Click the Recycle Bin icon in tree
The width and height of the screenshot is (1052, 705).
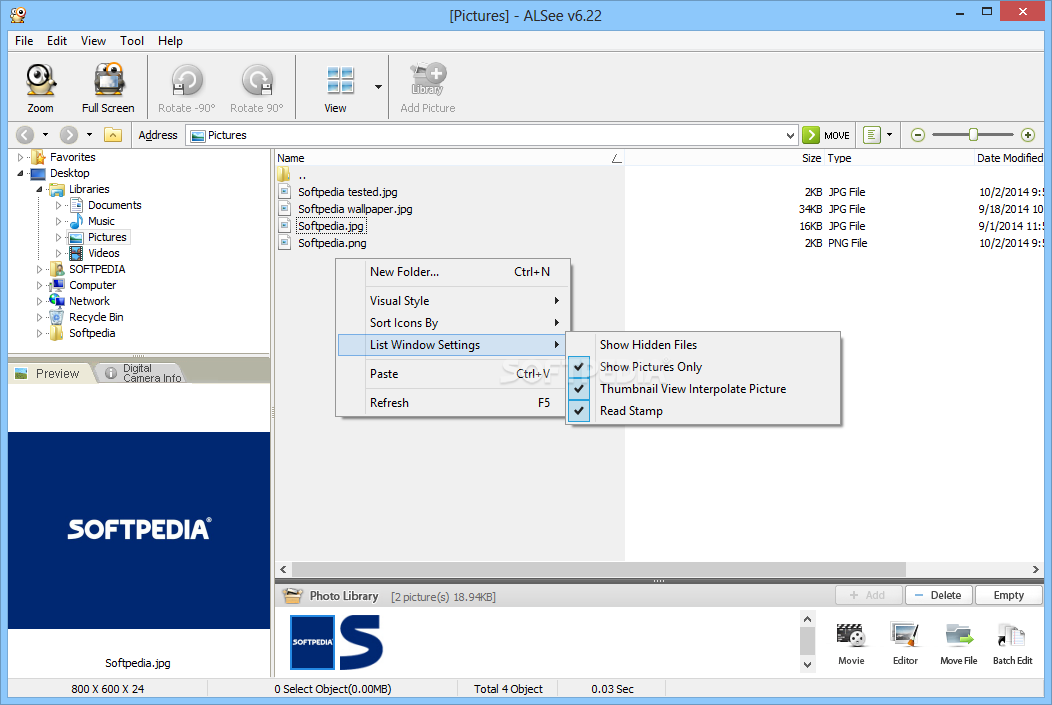[x=58, y=317]
